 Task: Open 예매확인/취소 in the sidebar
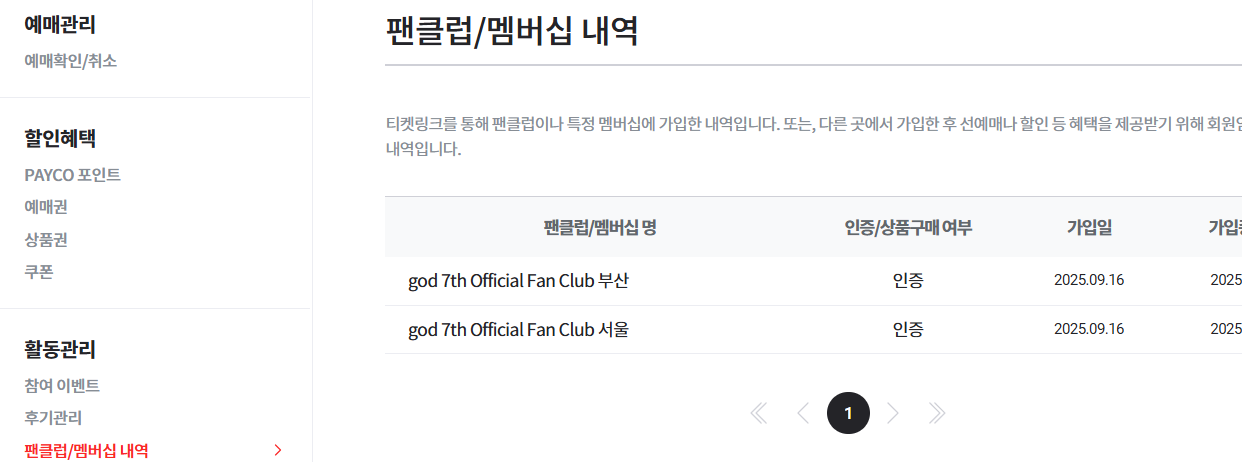coord(71,61)
